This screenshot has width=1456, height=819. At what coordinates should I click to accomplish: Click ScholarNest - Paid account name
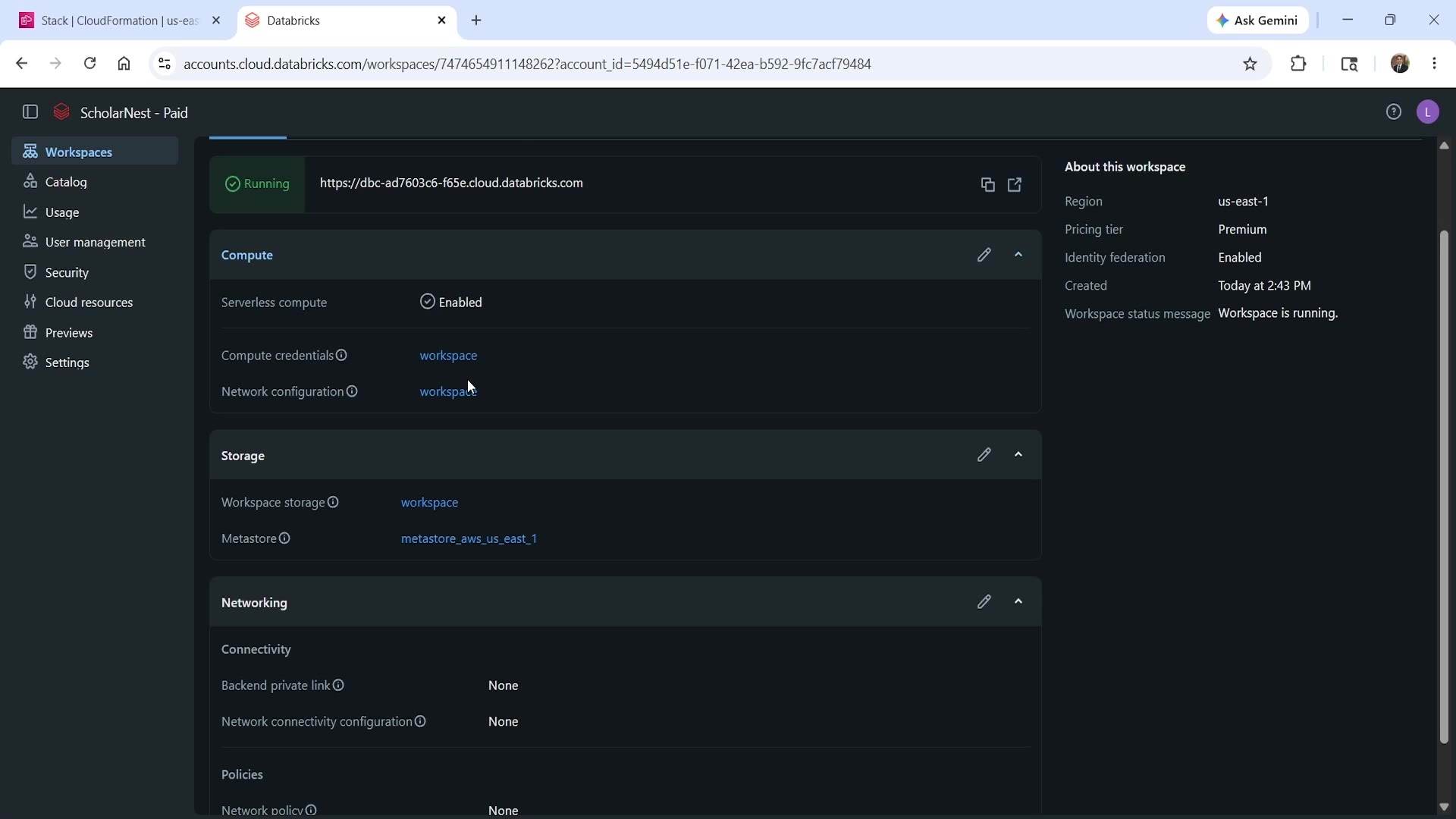click(134, 113)
